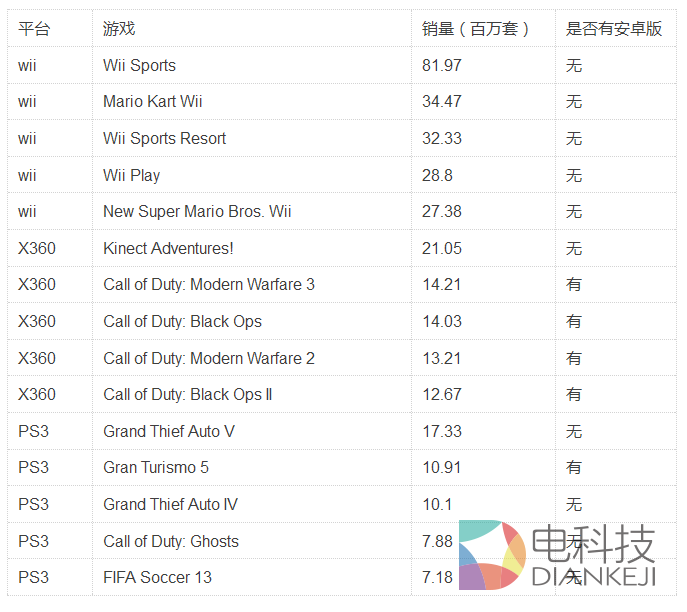
Task: Click the 17.33 sales value
Action: click(x=442, y=432)
